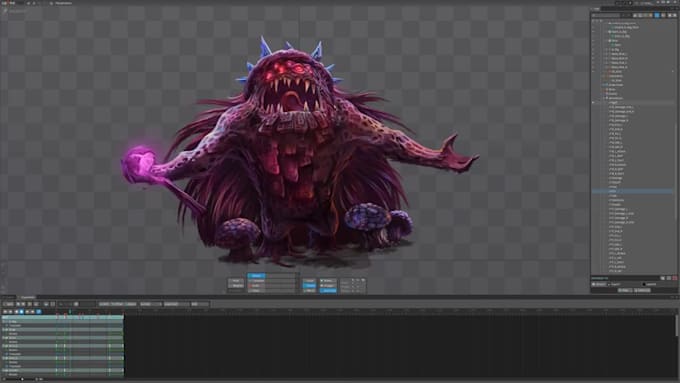680x383 pixels.
Task: Step to the next keyframe
Action: coord(27,312)
